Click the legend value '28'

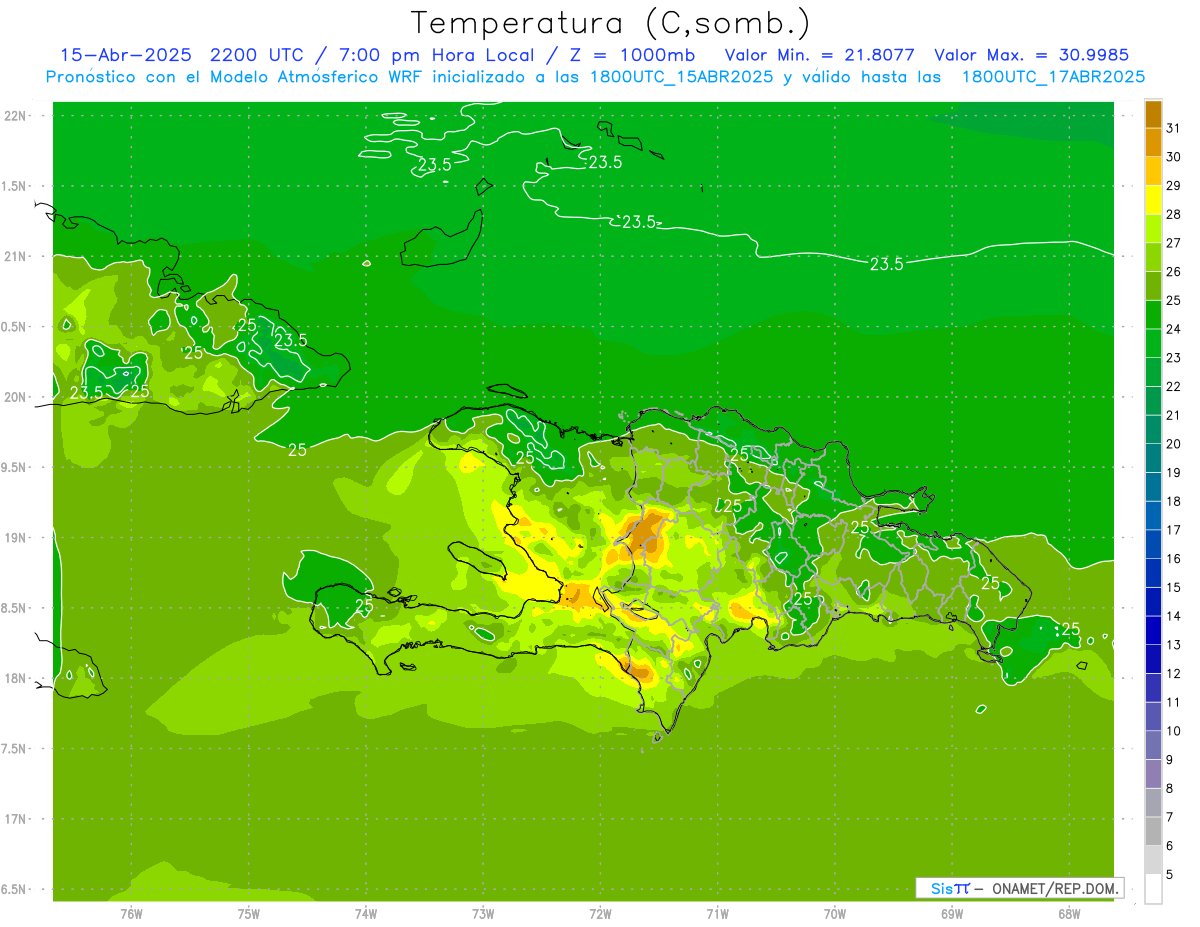point(1174,213)
